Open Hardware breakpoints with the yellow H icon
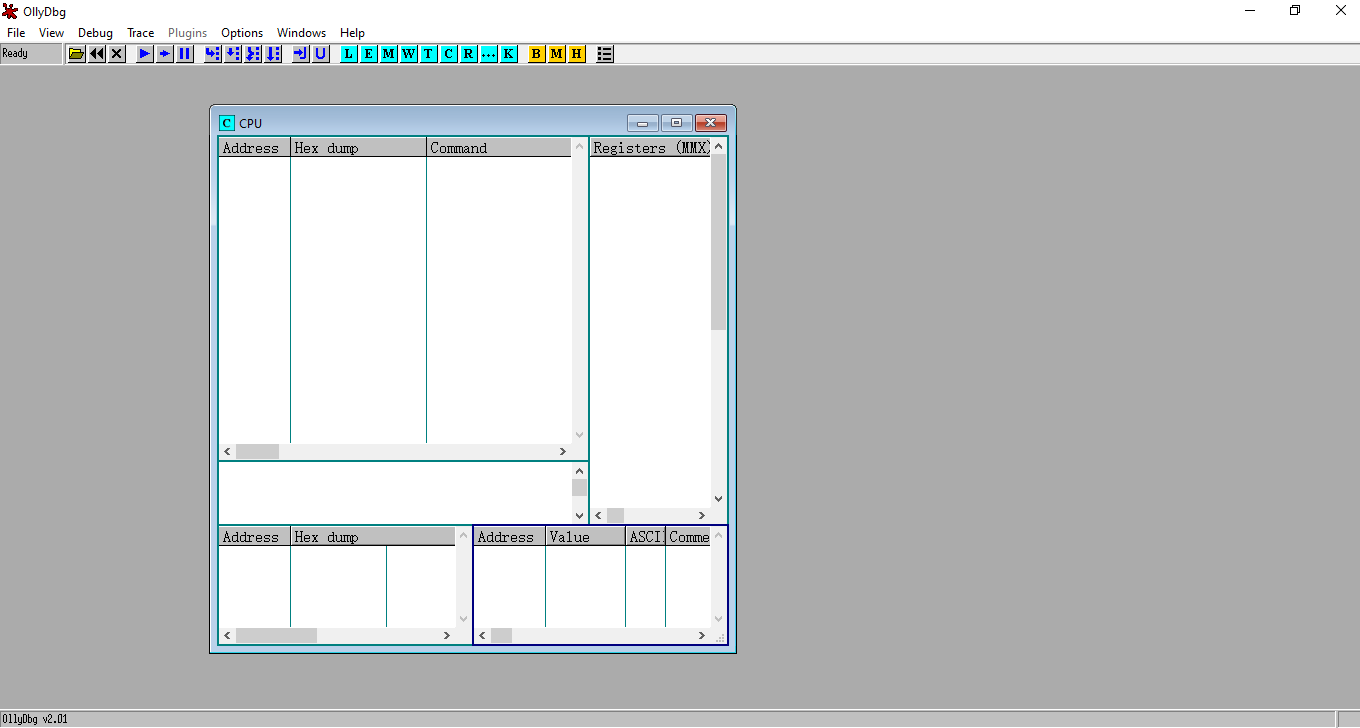 (x=577, y=54)
